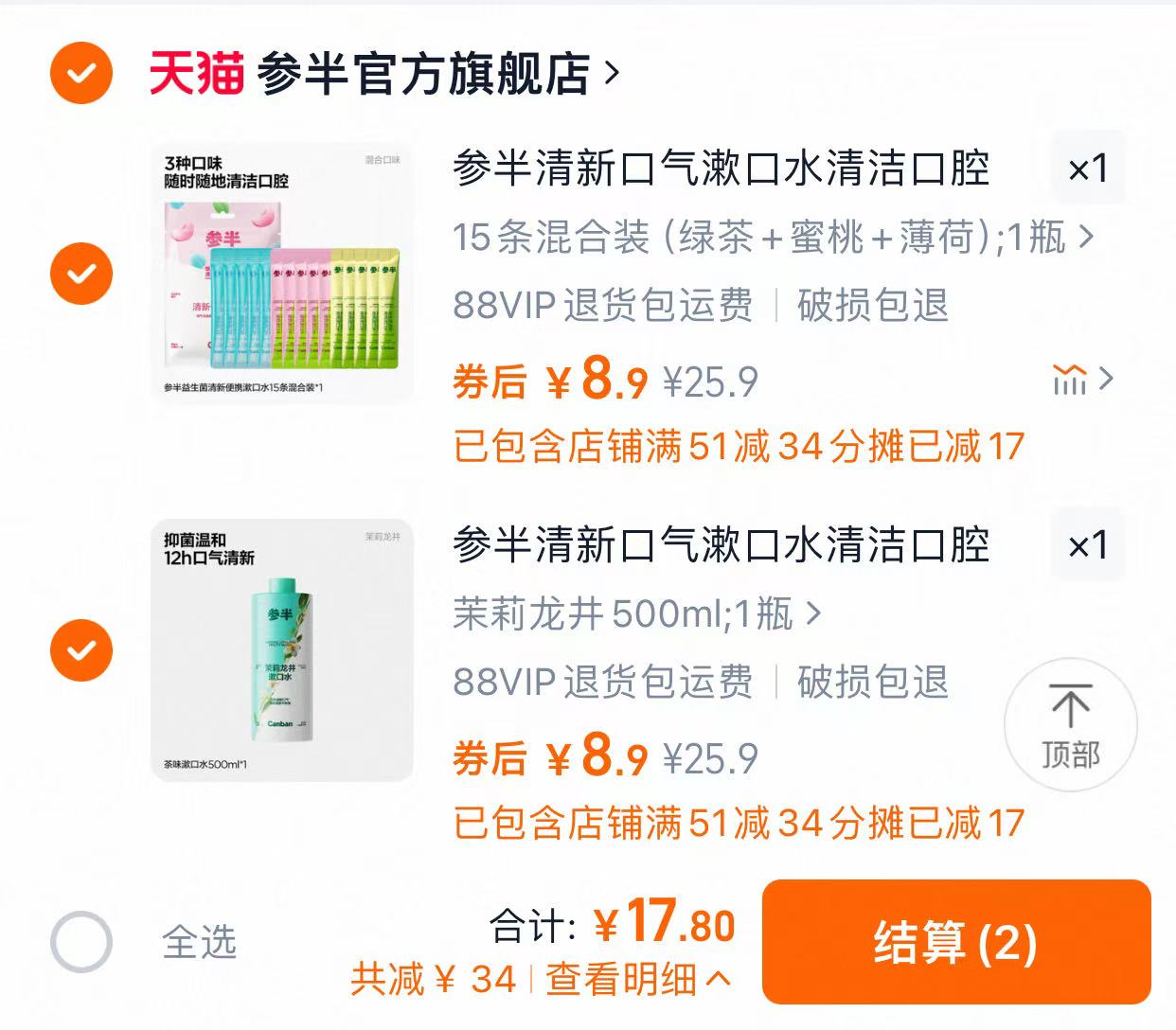Click the arrow beside the price trend icon

[1104, 380]
